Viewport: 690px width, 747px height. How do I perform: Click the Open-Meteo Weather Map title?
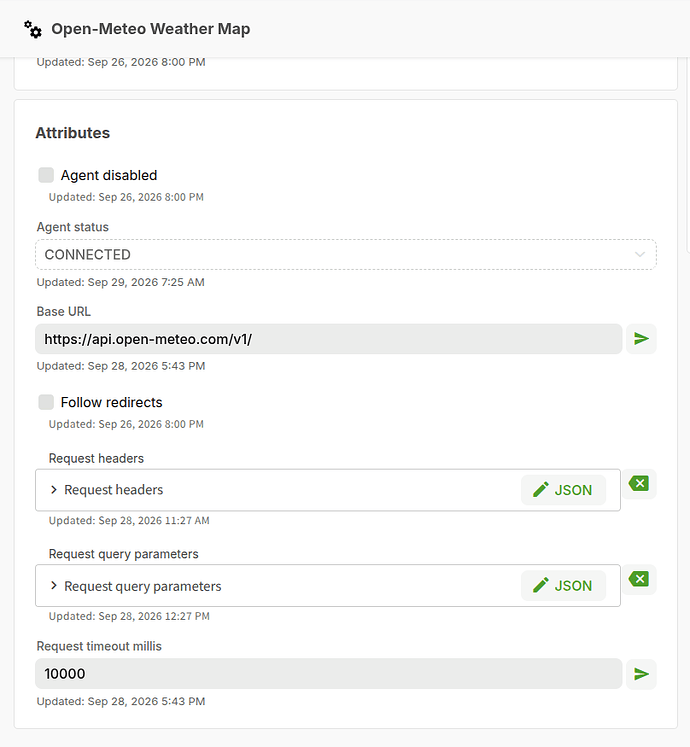(151, 29)
